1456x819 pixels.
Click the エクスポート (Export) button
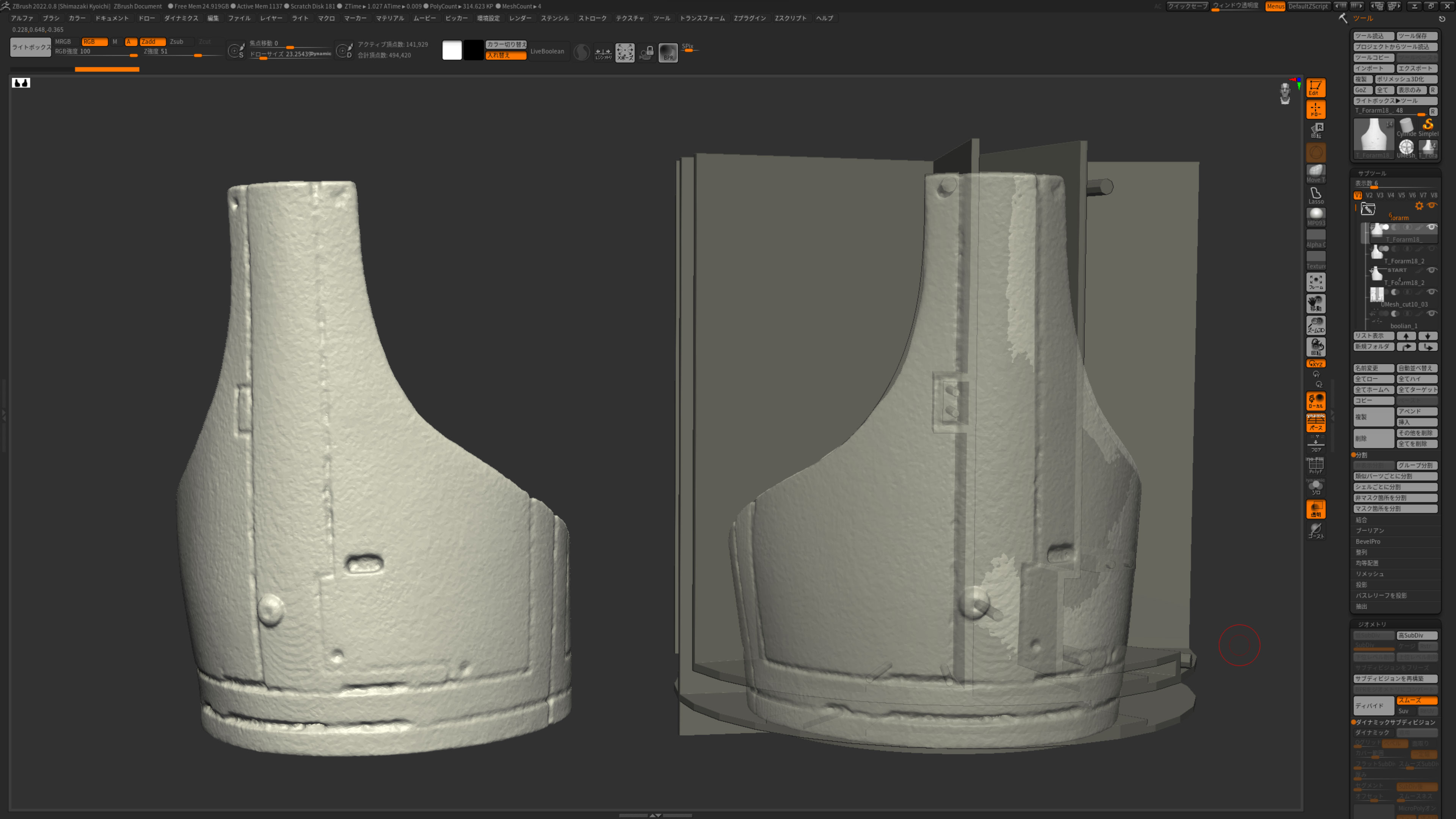pos(1417,68)
